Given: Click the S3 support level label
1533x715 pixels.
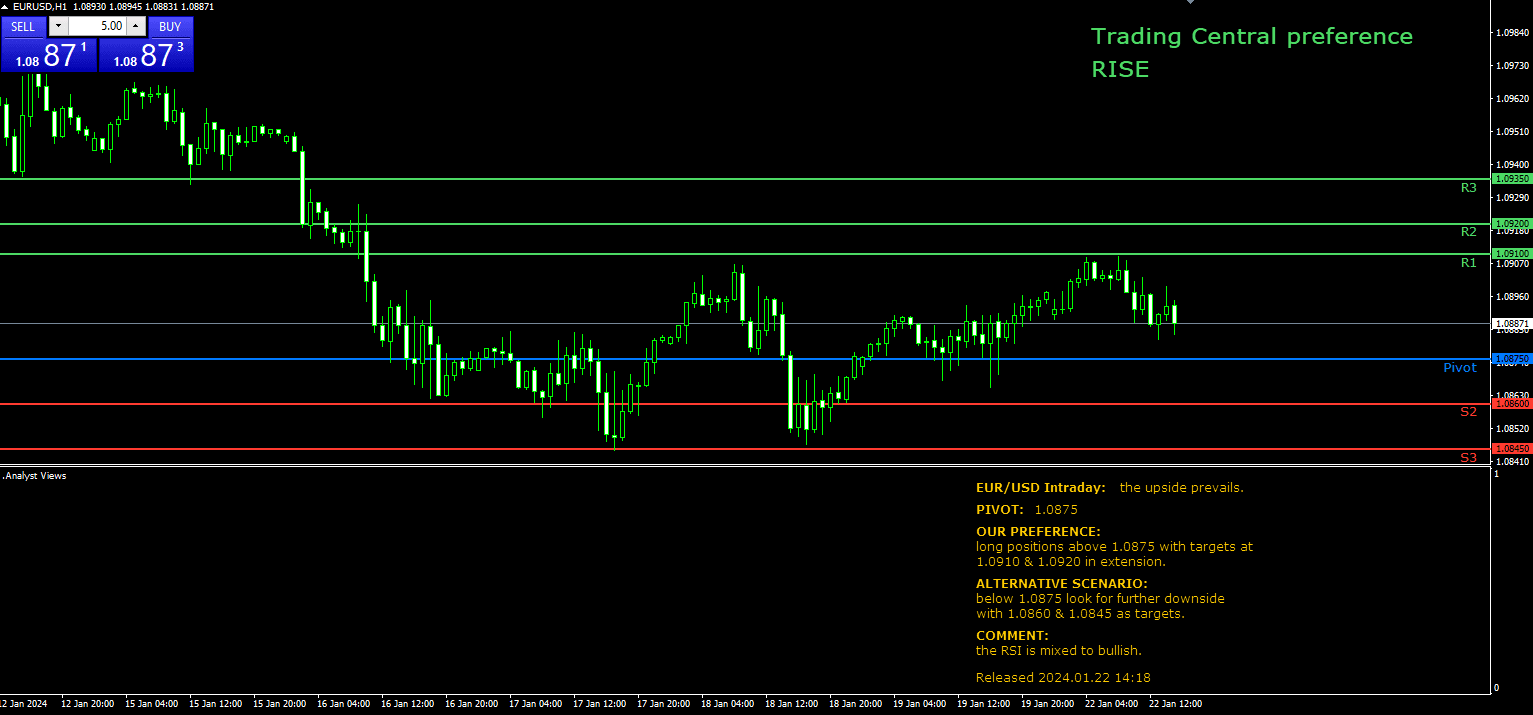Looking at the screenshot, I should tap(1468, 457).
